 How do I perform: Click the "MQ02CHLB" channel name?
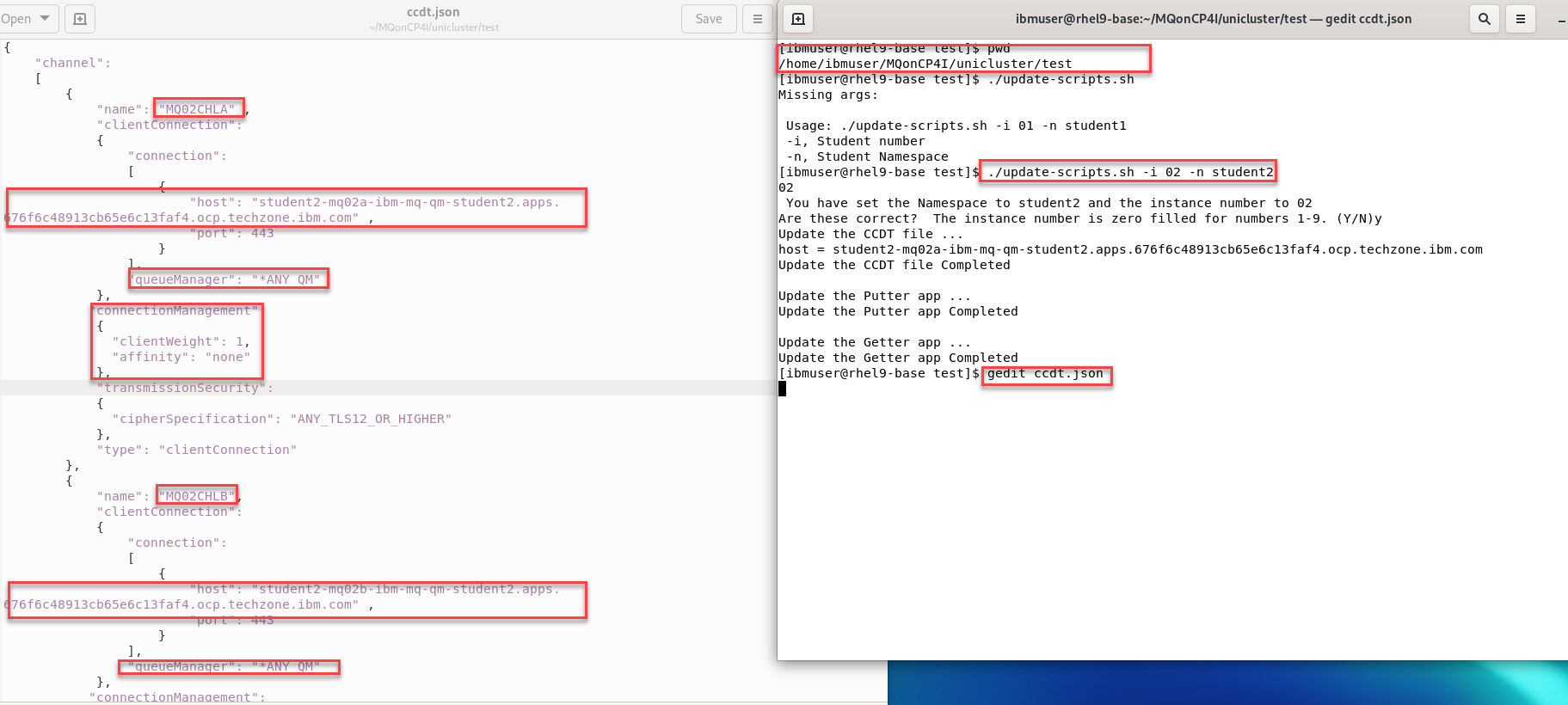(197, 496)
